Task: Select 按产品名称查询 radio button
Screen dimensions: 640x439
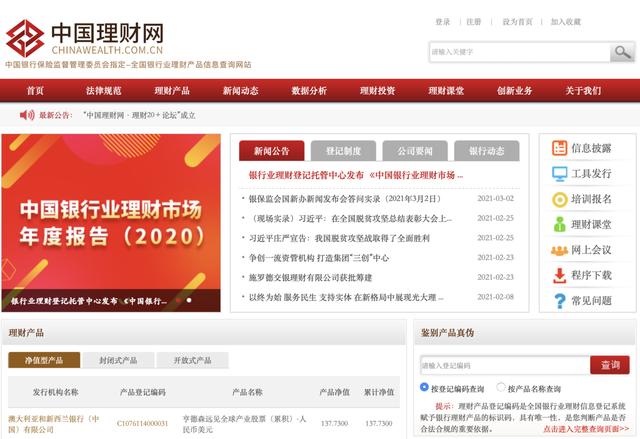Action: [501, 387]
